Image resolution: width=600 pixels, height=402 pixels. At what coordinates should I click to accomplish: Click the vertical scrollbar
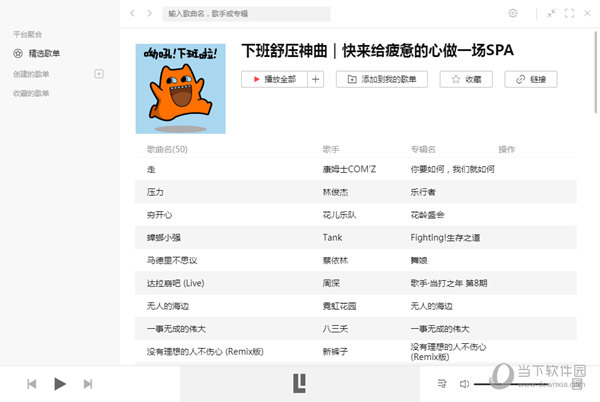click(595, 73)
